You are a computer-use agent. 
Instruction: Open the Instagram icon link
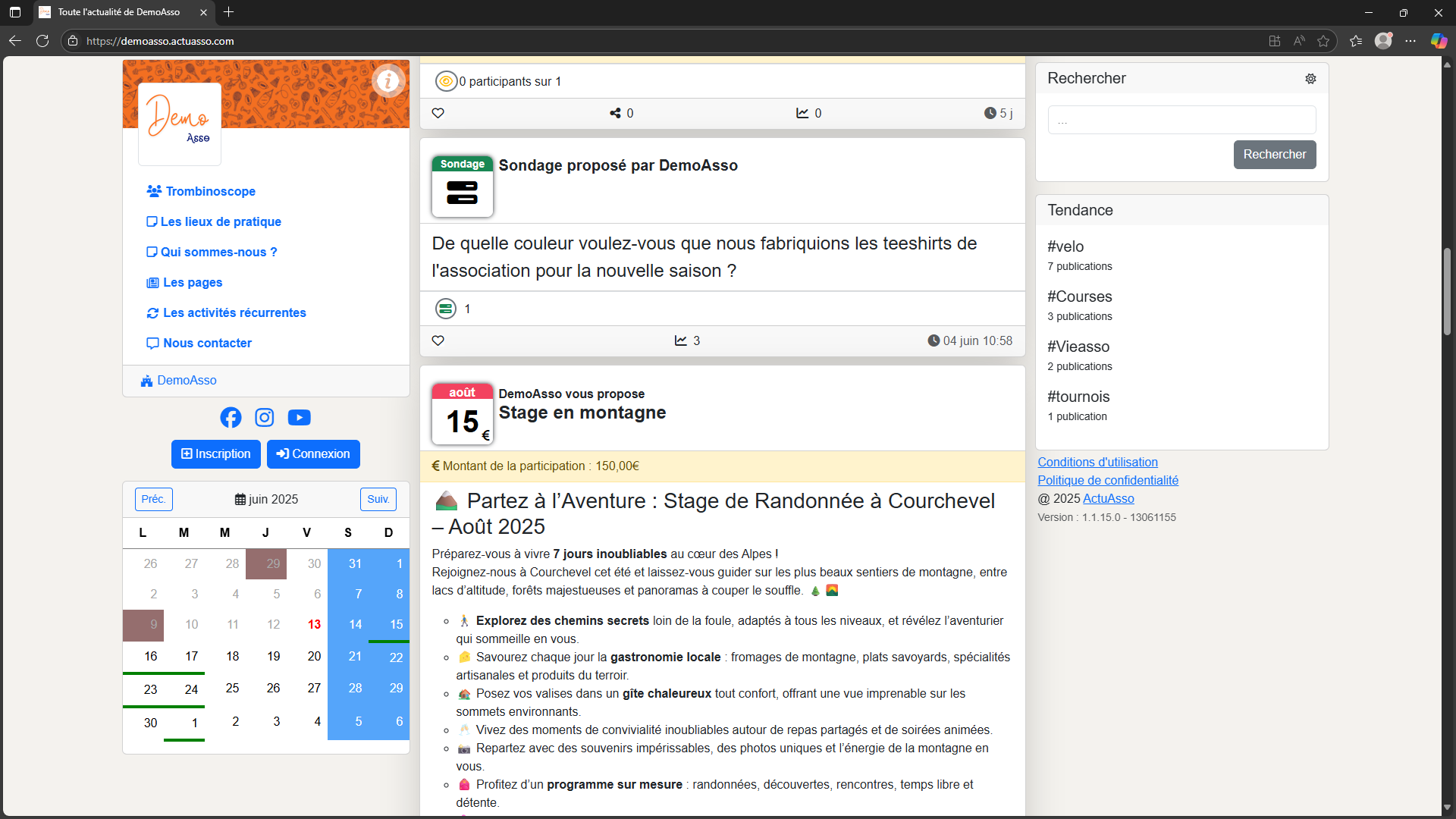[x=264, y=417]
